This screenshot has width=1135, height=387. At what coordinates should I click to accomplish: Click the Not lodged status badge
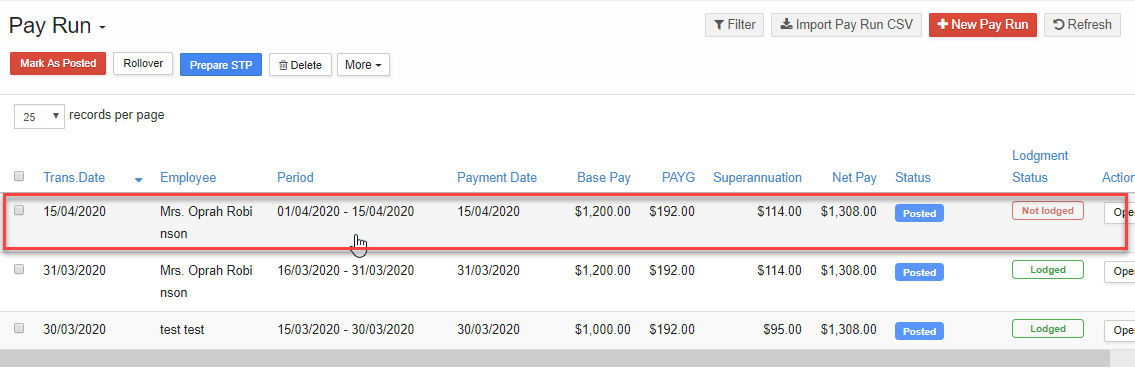(1047, 210)
